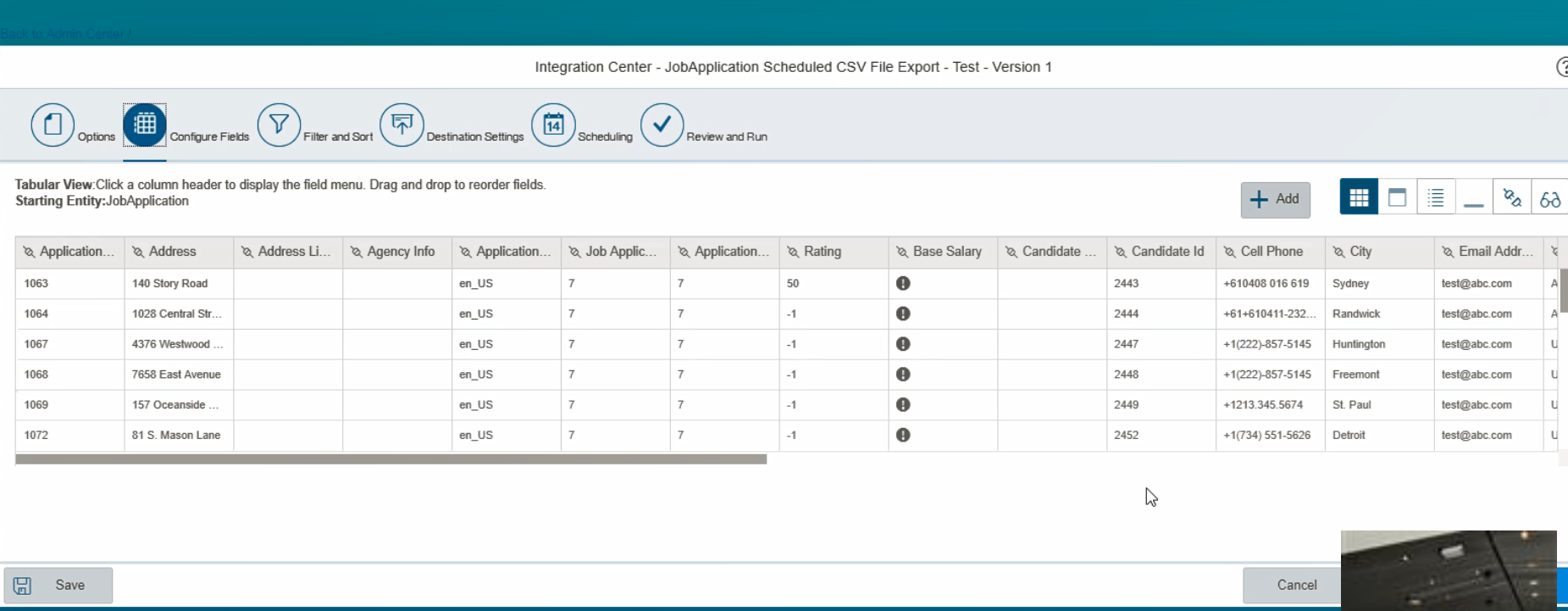Viewport: 1568px width, 611px height.
Task: Click the Base Salary warning icon for row 1069
Action: click(903, 405)
